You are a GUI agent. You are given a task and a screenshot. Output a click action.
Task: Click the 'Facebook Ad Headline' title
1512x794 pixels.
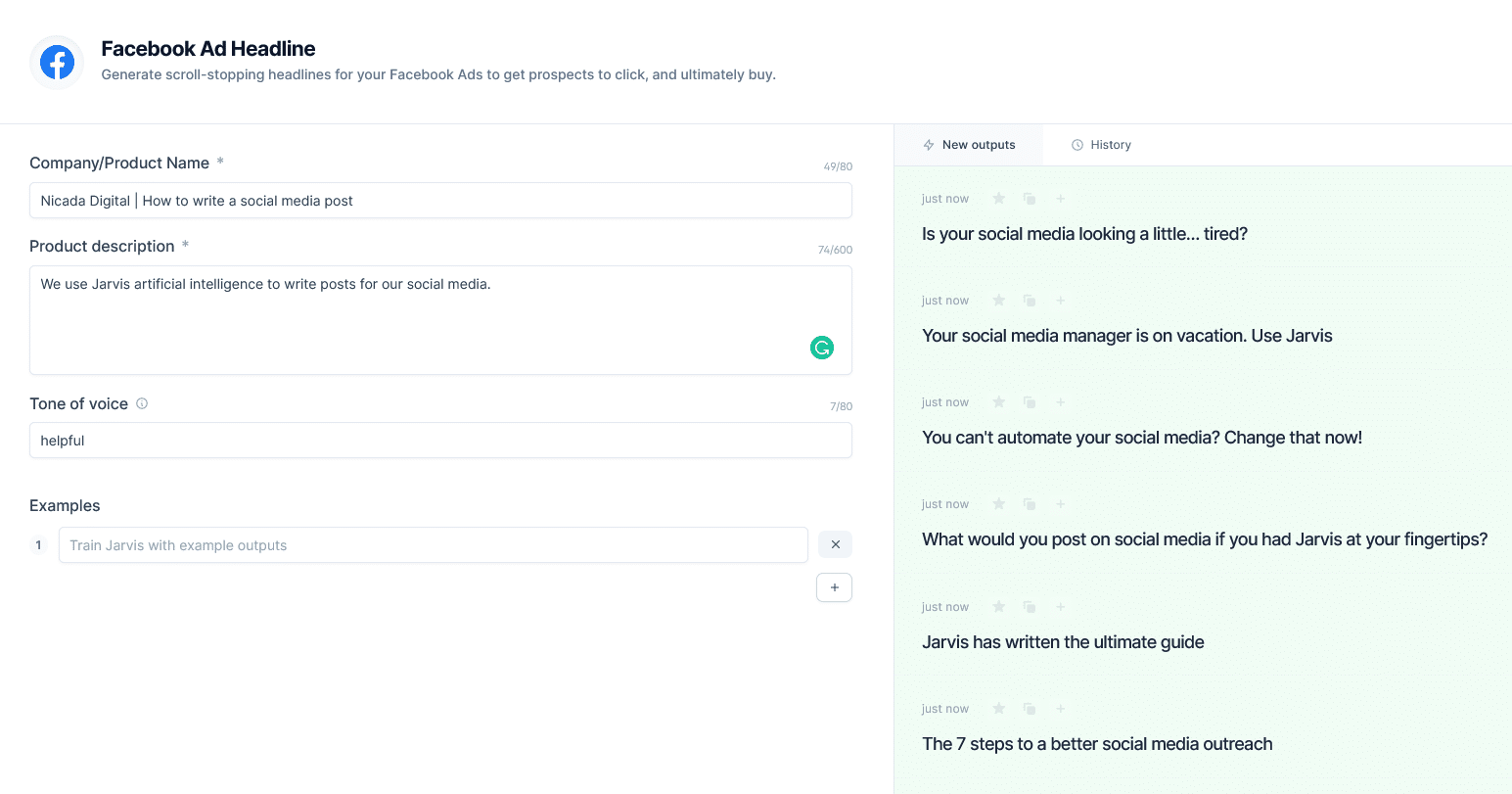208,49
